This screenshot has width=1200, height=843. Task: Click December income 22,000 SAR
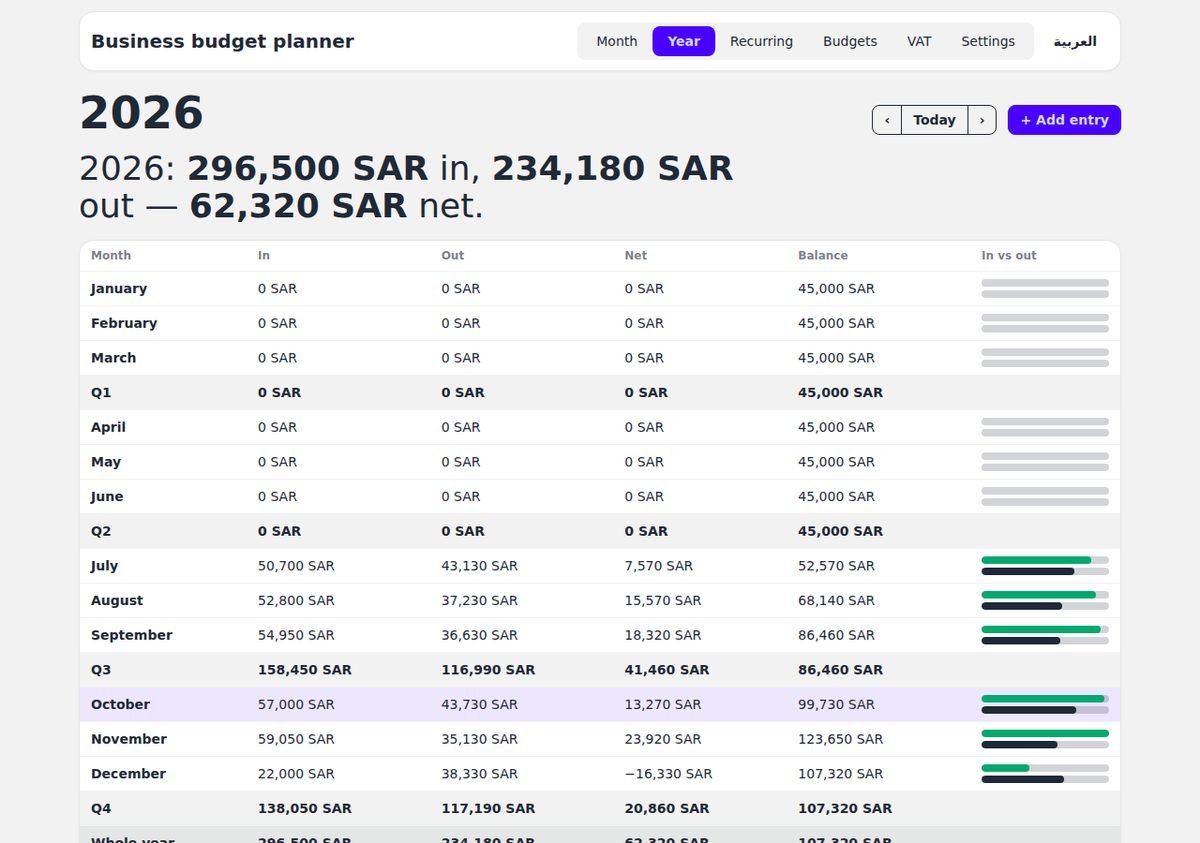pos(296,774)
